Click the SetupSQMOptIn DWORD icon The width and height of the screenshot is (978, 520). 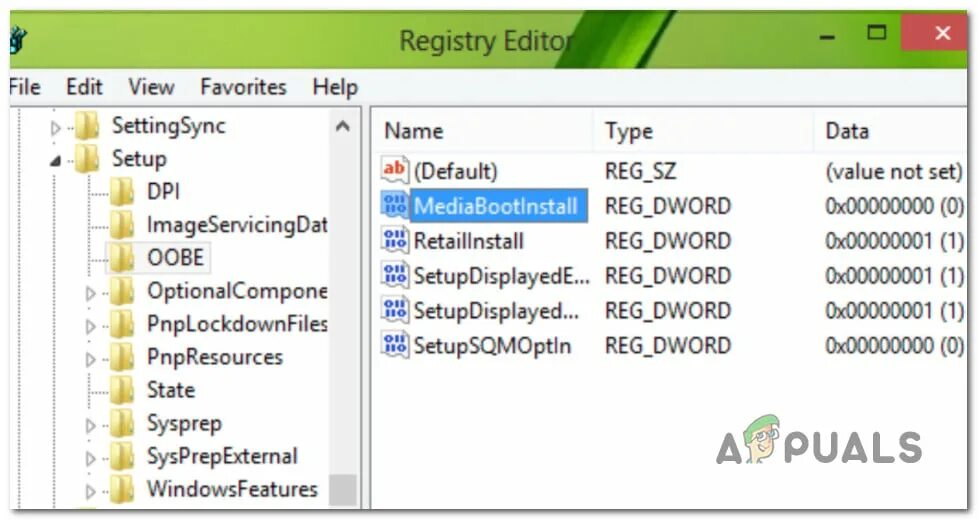coord(394,345)
